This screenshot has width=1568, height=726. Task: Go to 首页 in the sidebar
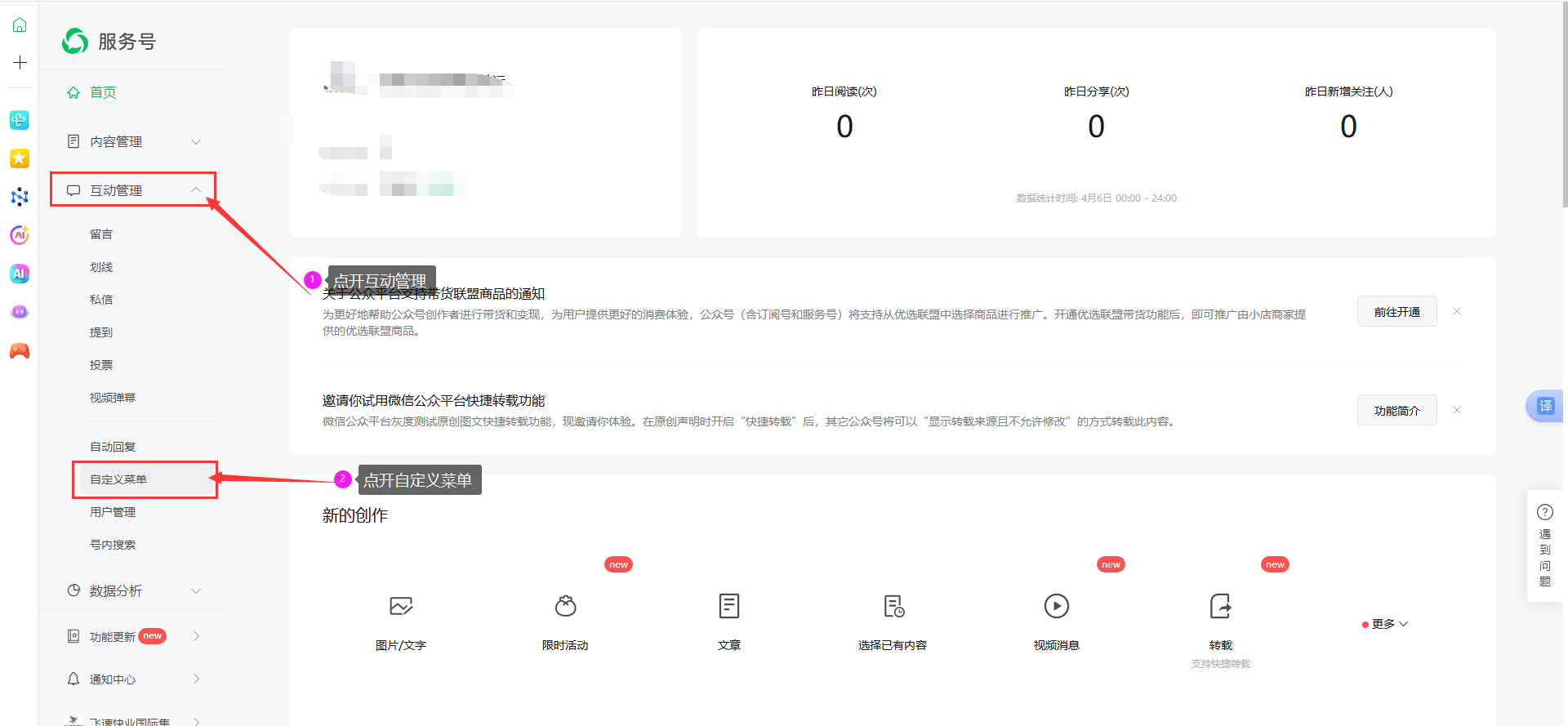[x=103, y=92]
